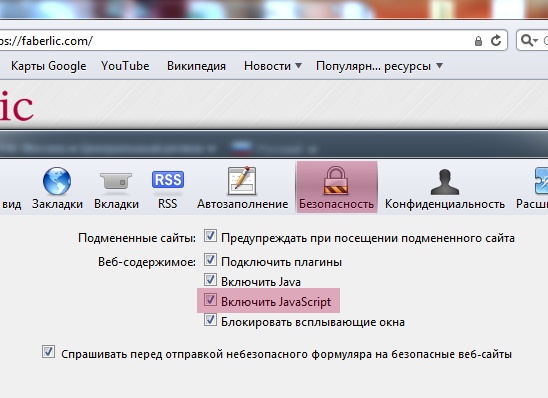This screenshot has width=548, height=398.
Task: Select the Безопасность preferences pane
Action: [x=336, y=187]
